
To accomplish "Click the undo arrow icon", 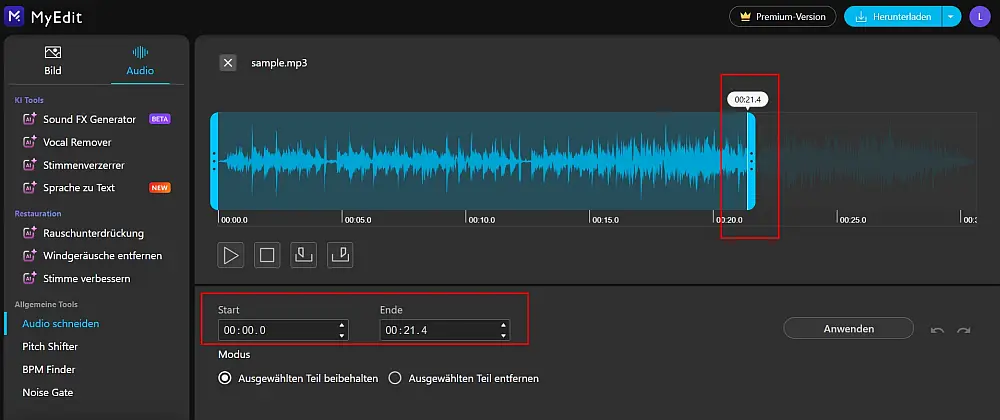I will 937,329.
